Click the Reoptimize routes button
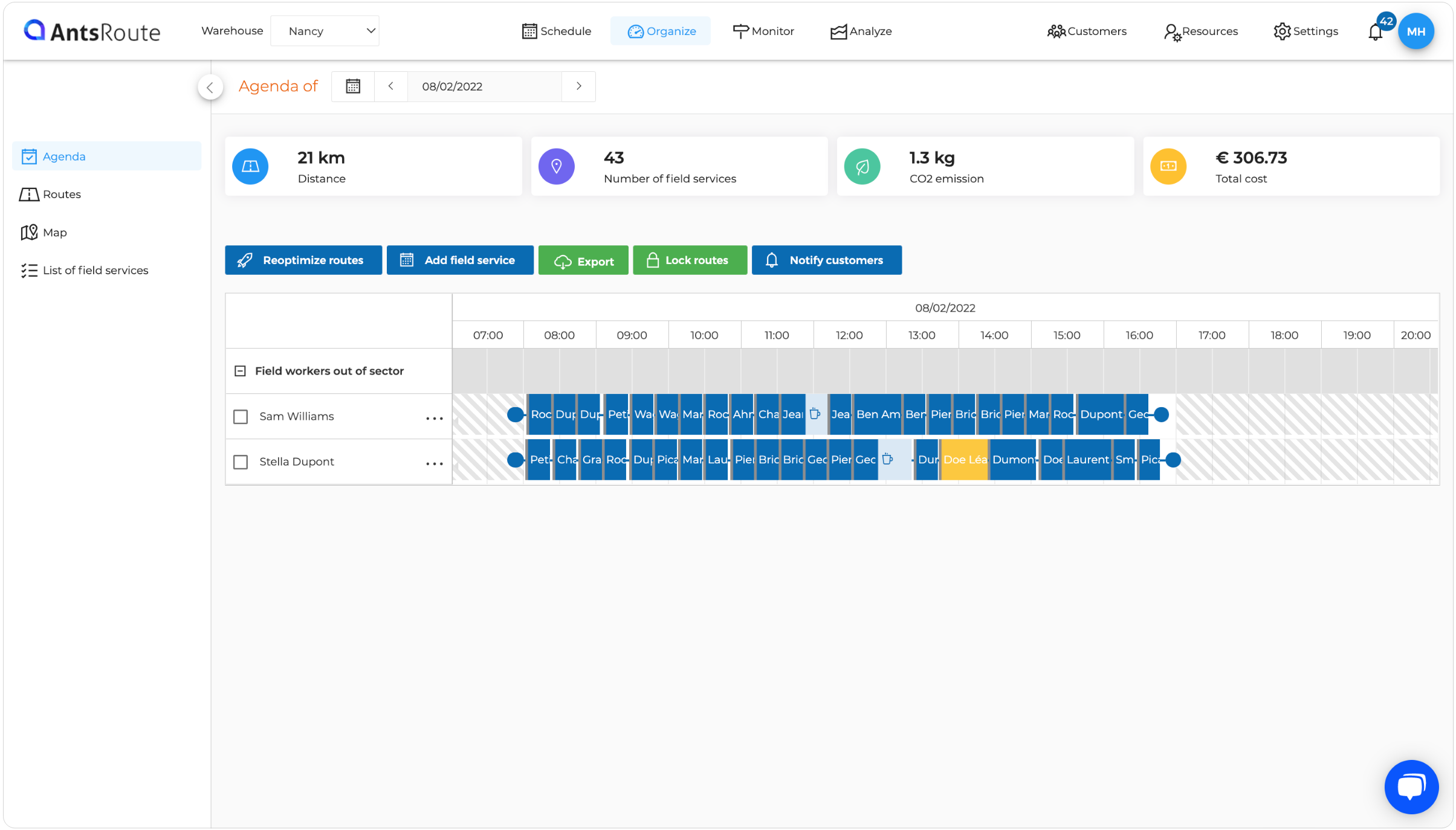 (x=303, y=260)
